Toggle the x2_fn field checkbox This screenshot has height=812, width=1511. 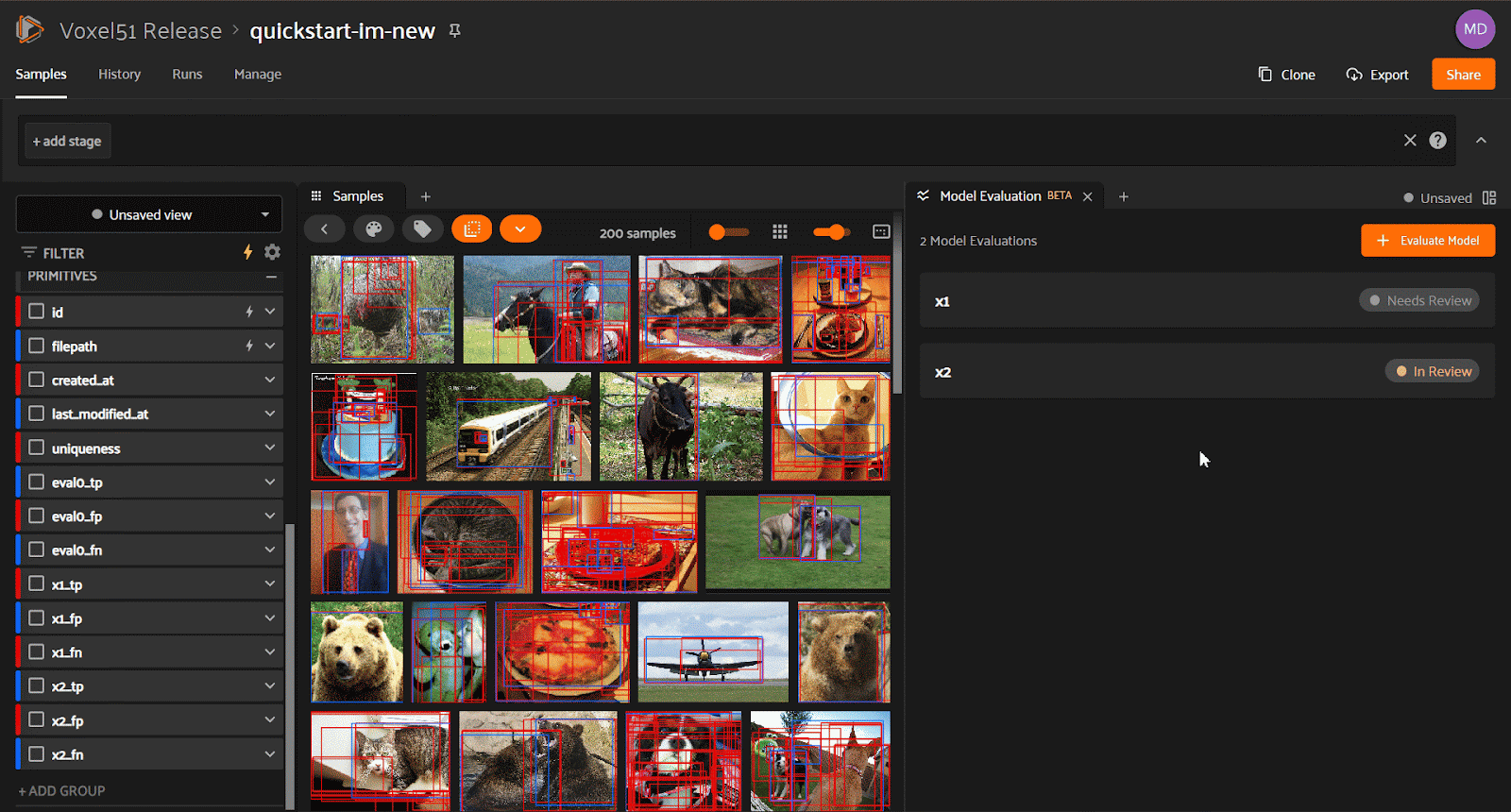coord(37,753)
